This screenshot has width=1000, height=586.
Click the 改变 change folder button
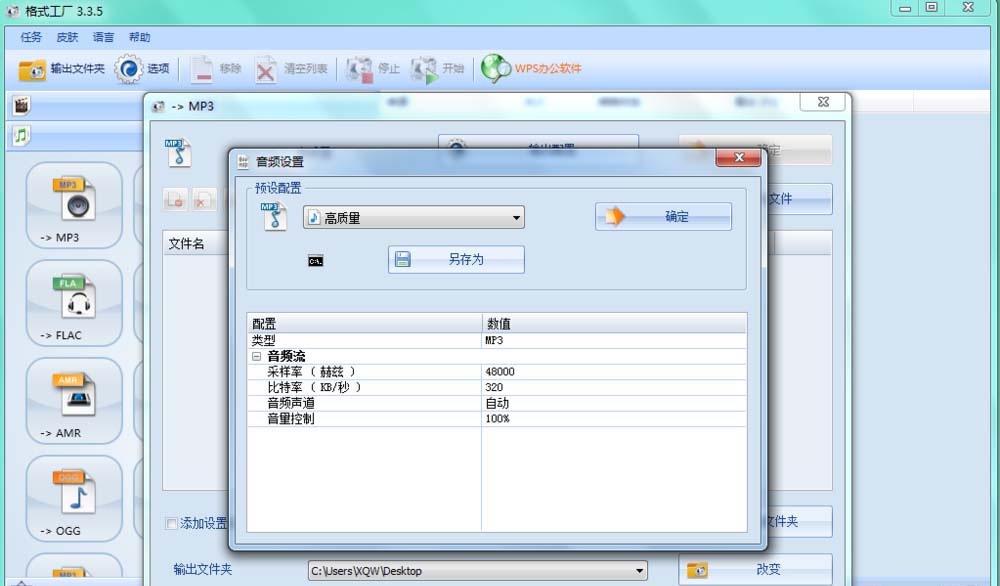[x=756, y=569]
